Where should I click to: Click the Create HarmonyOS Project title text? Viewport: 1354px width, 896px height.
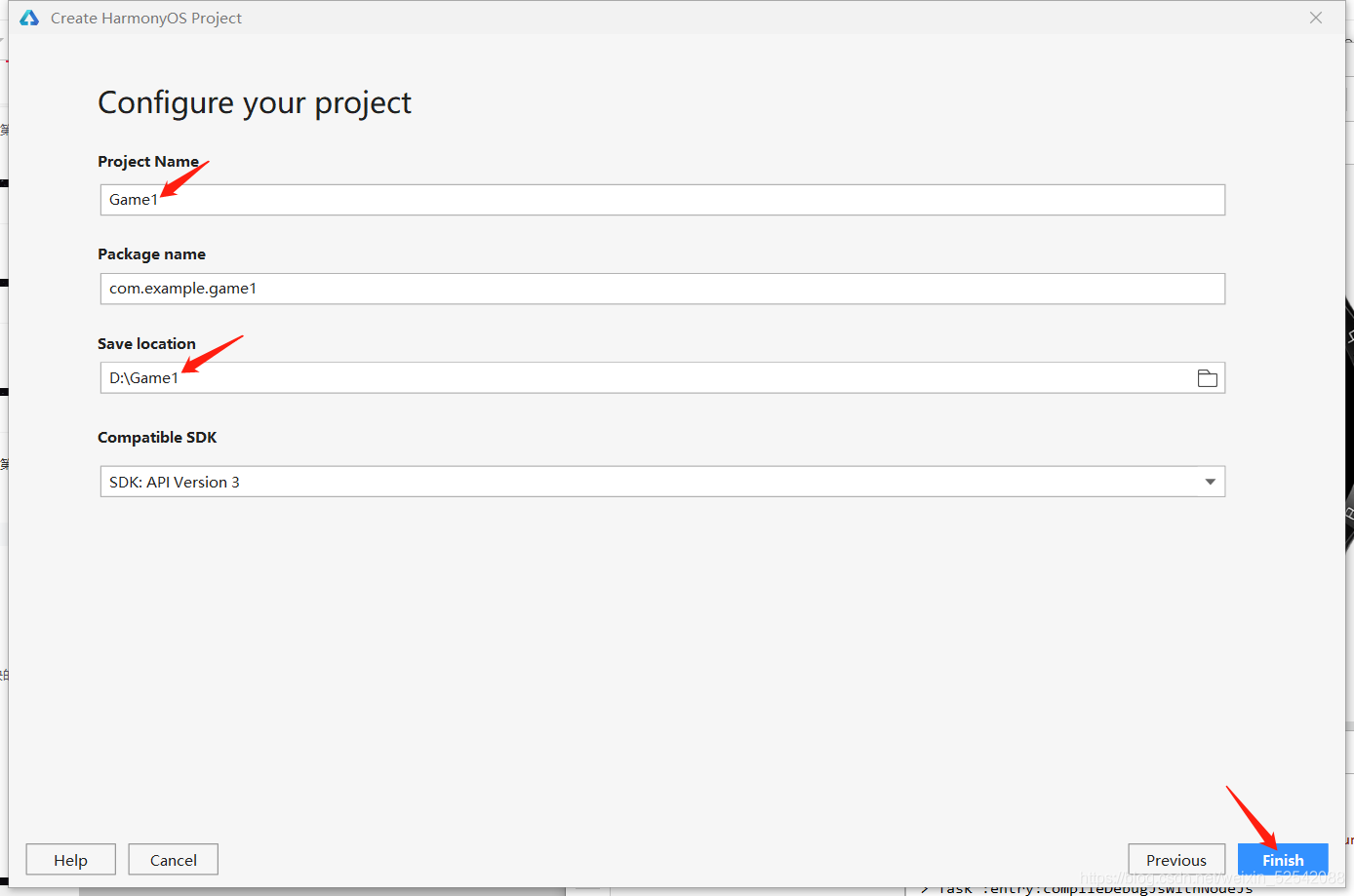[x=146, y=19]
